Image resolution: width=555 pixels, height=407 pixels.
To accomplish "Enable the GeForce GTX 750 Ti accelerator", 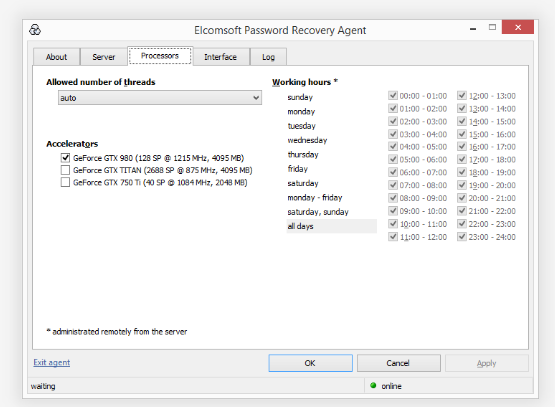I will coord(65,182).
